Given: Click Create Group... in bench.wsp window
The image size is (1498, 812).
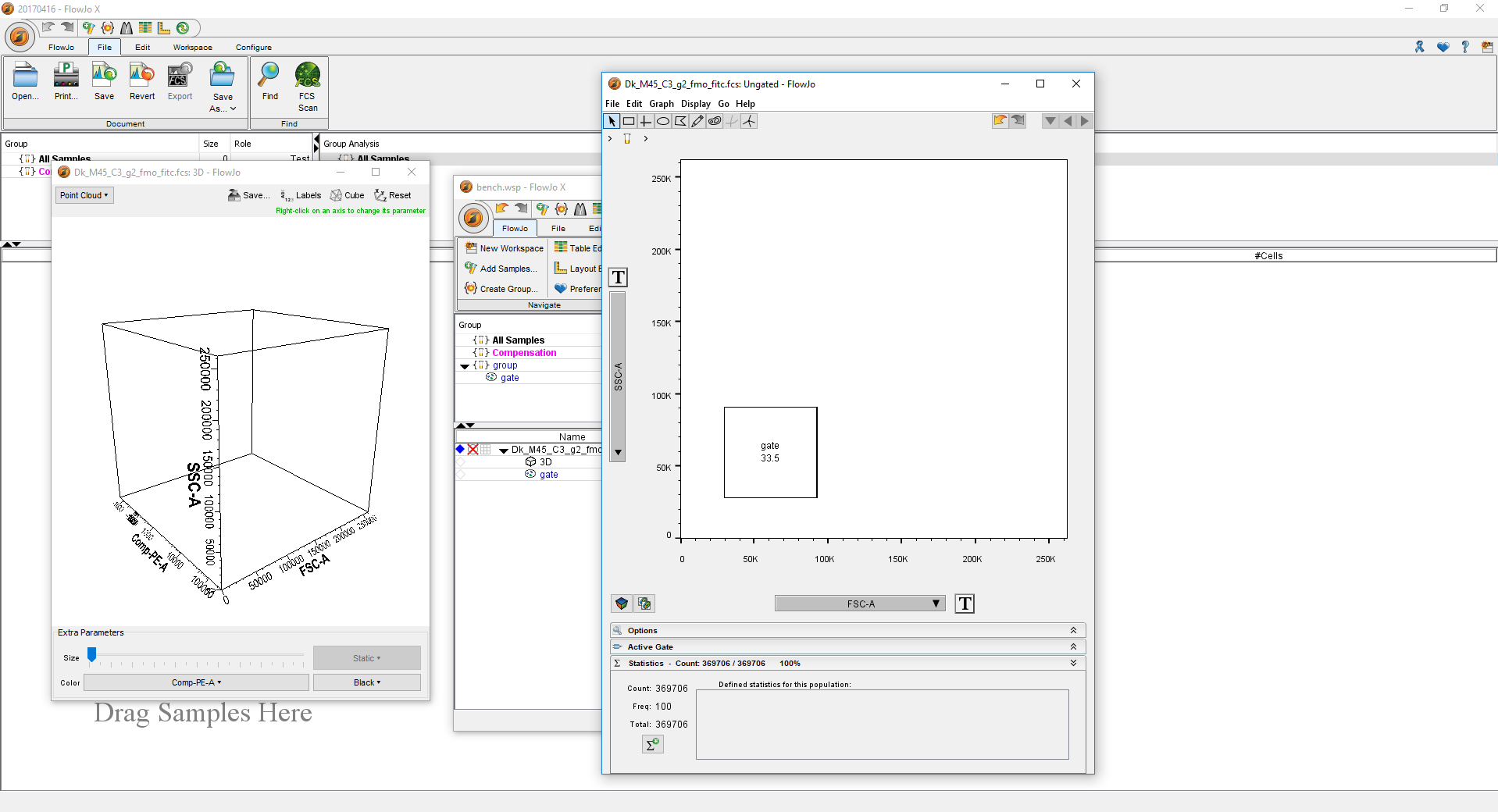Looking at the screenshot, I should click(x=501, y=289).
